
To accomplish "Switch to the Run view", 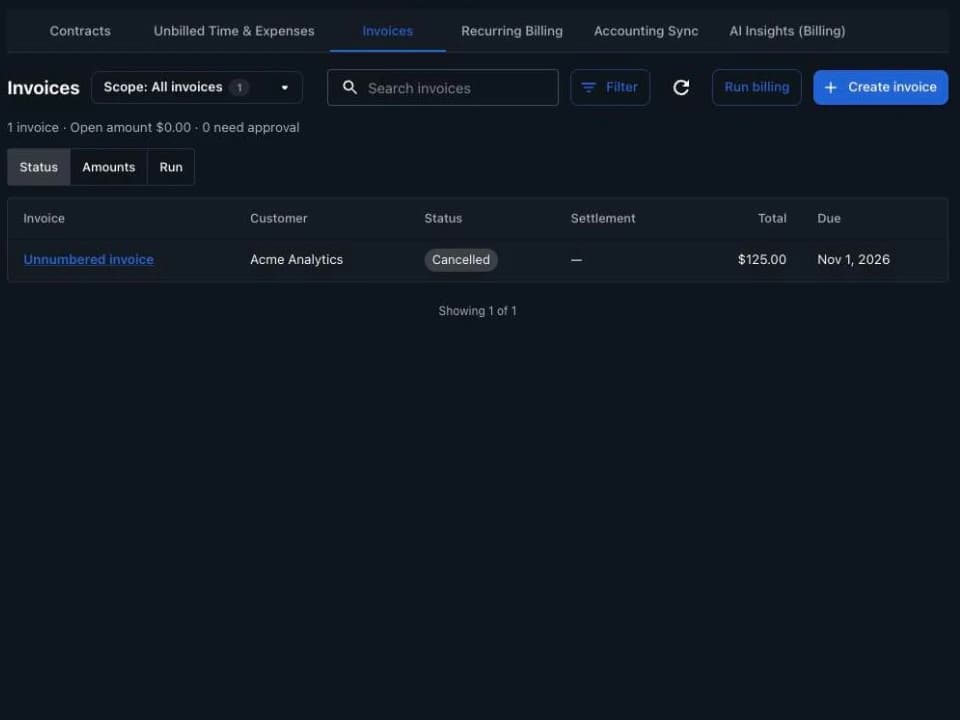I will [171, 167].
